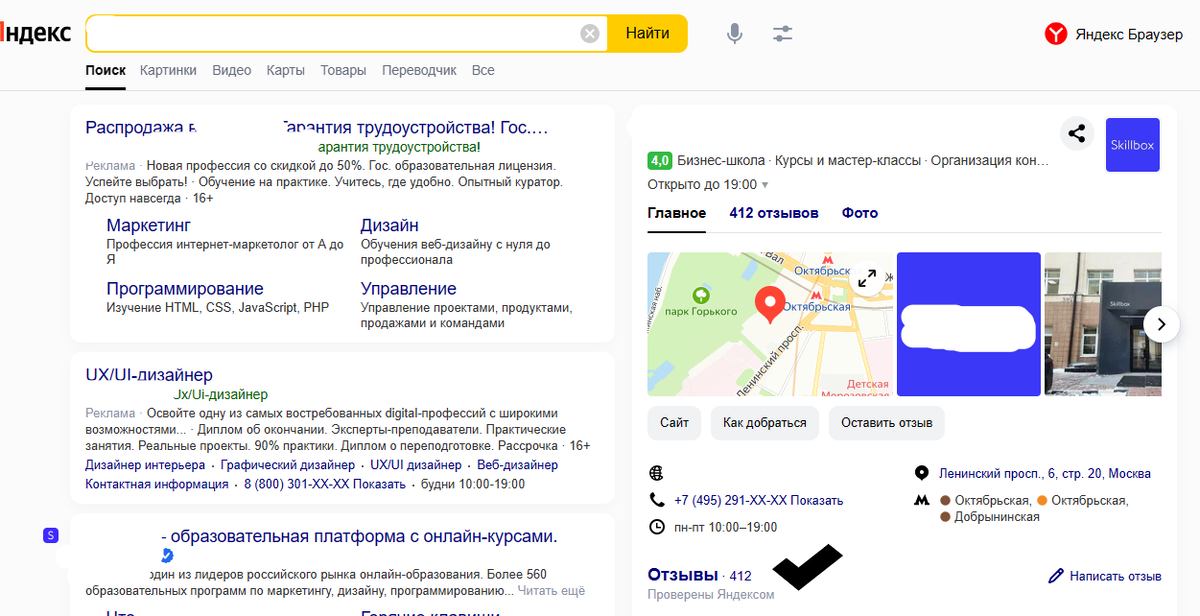Viewport: 1200px width, 616px height.
Task: Expand the map to fullscreen
Action: click(867, 278)
